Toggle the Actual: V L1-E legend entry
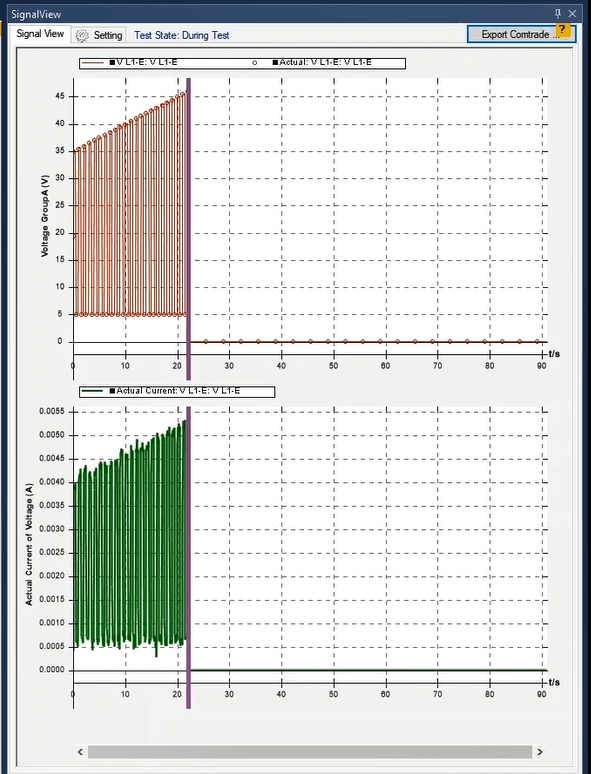The width and height of the screenshot is (591, 774). tap(322, 63)
